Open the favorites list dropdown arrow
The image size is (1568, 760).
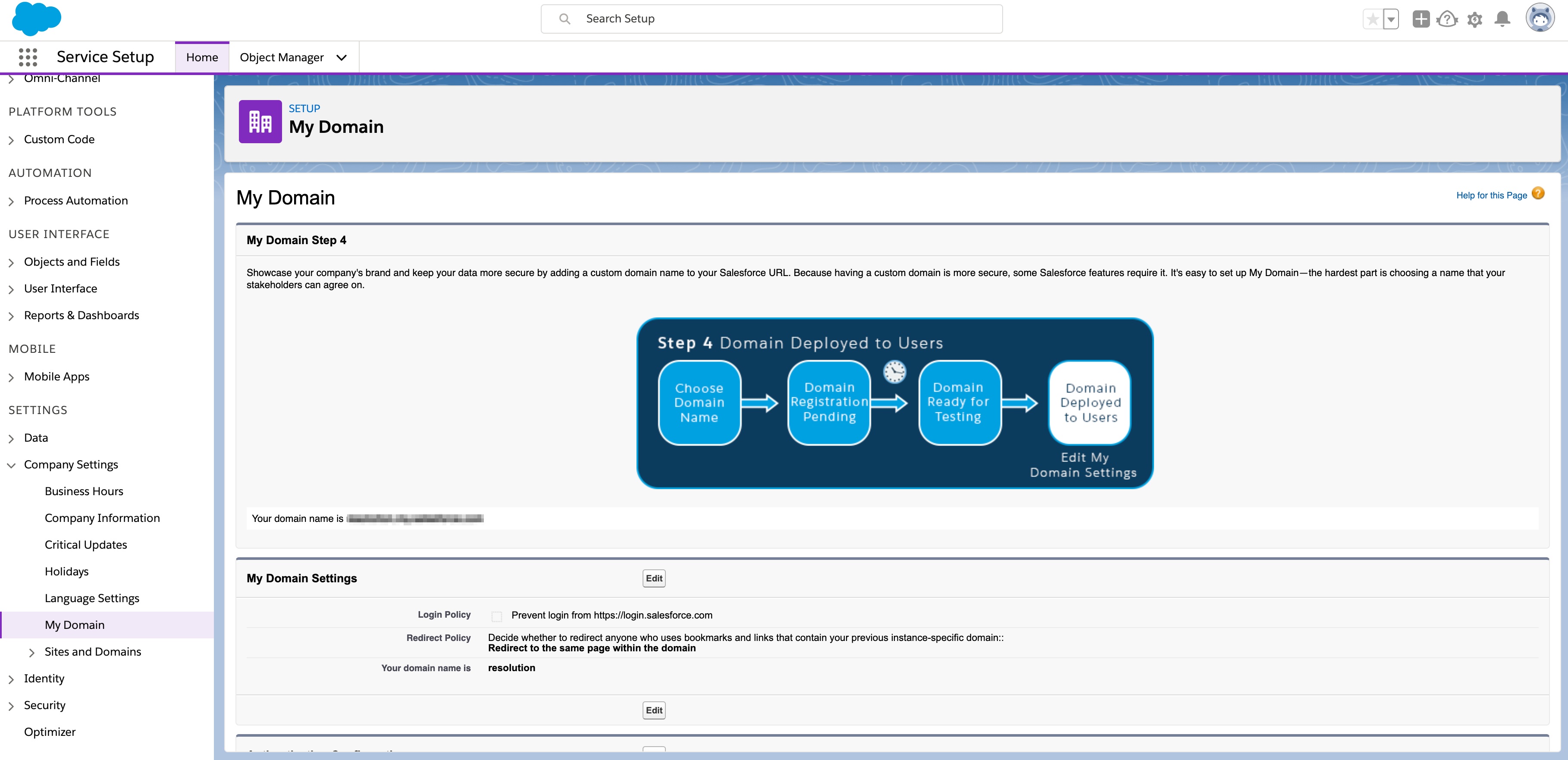1391,19
